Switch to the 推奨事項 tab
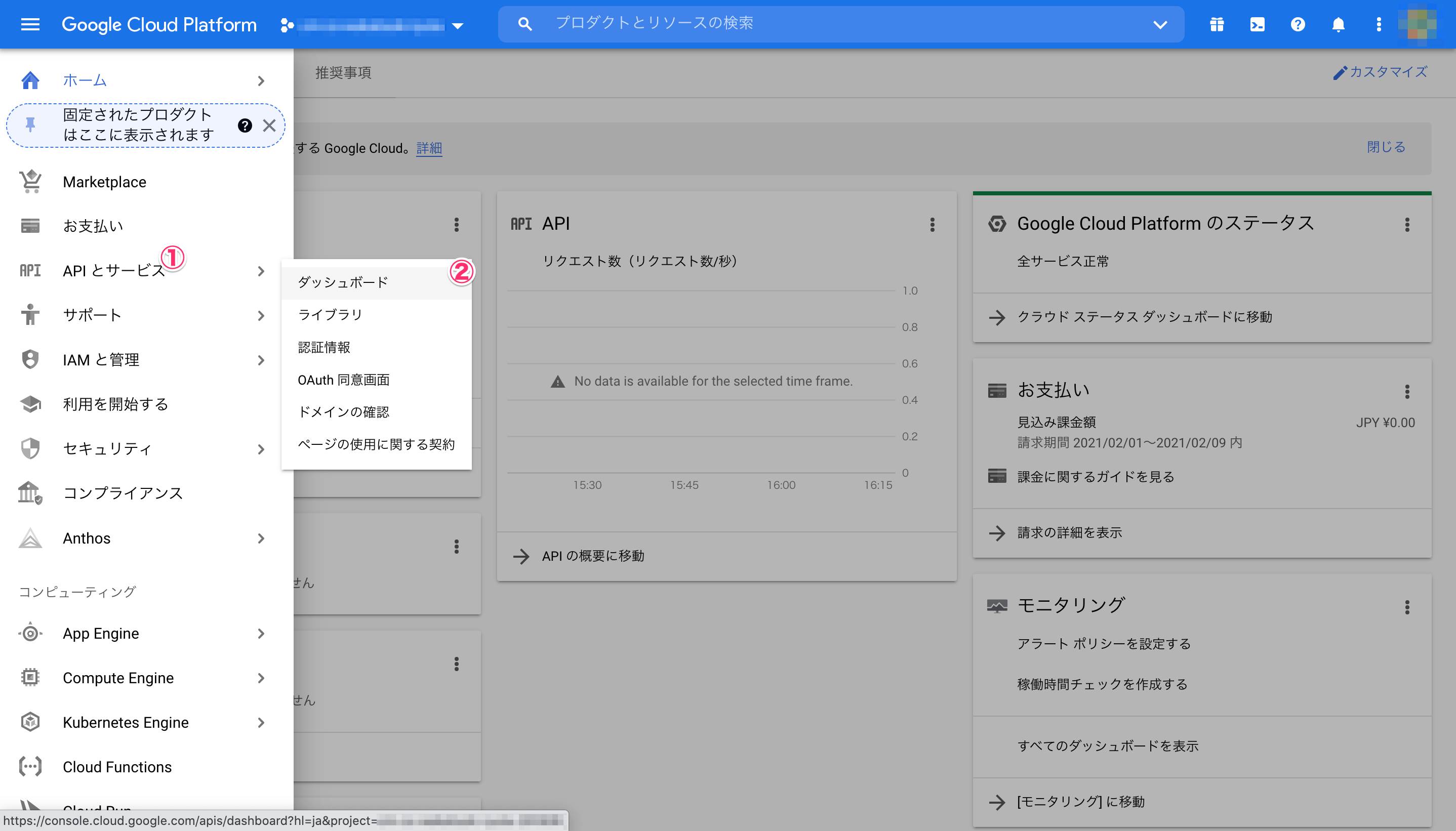The image size is (1456, 831). tap(343, 72)
